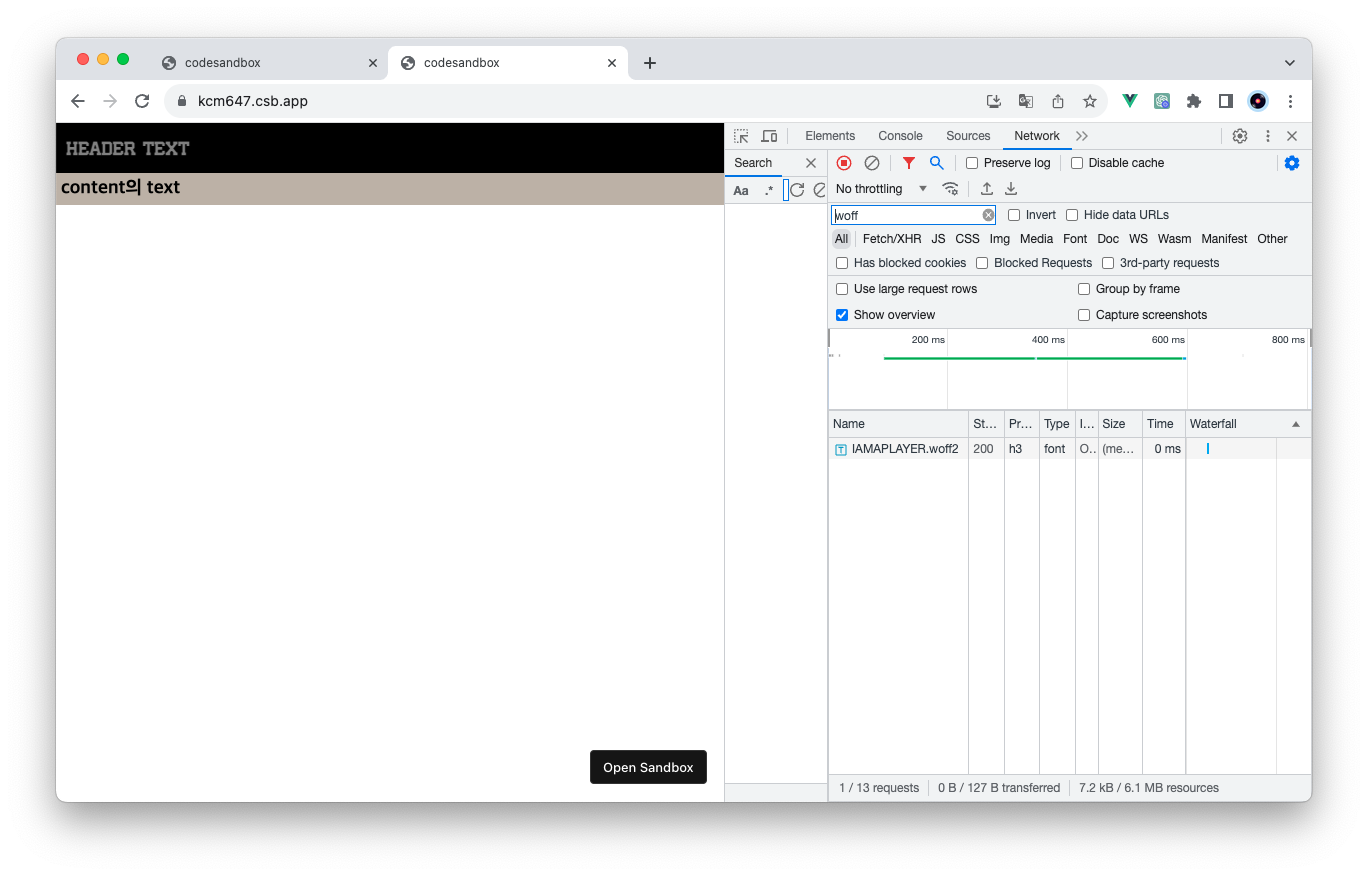The height and width of the screenshot is (876, 1368).
Task: Click the address bar URL
Action: pyautogui.click(x=253, y=101)
